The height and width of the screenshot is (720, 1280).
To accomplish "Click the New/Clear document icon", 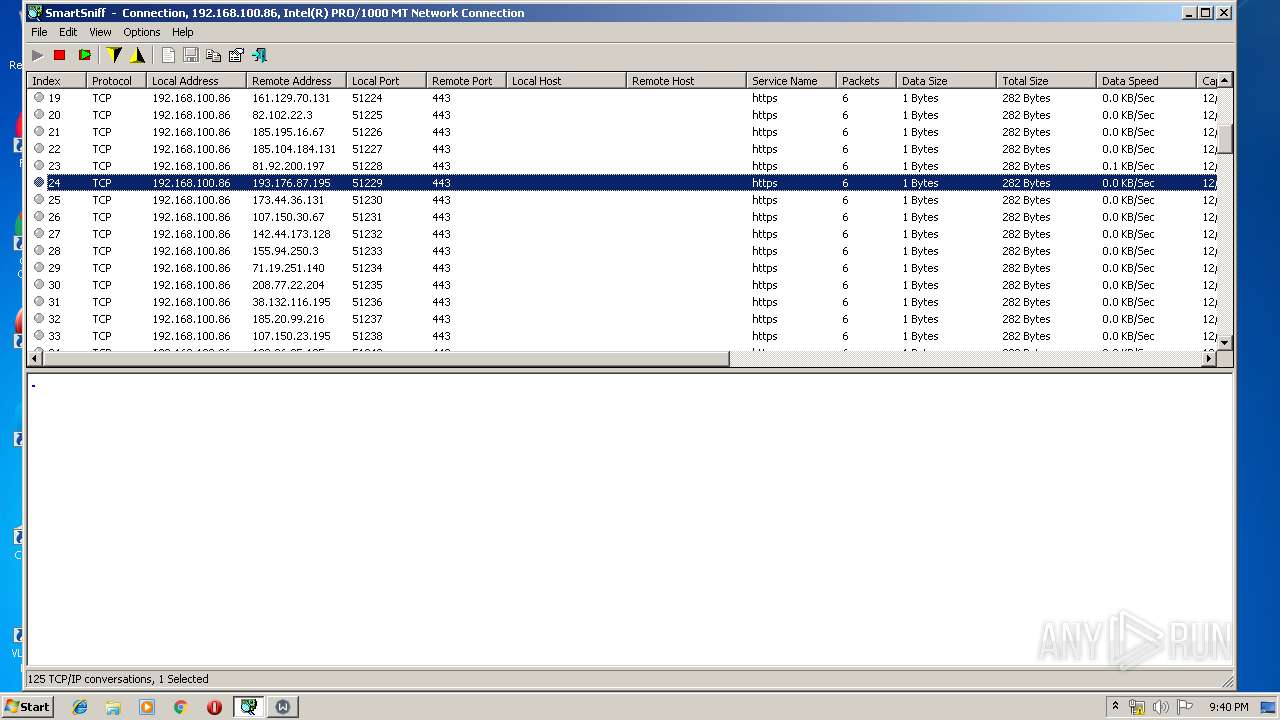I will 167,55.
